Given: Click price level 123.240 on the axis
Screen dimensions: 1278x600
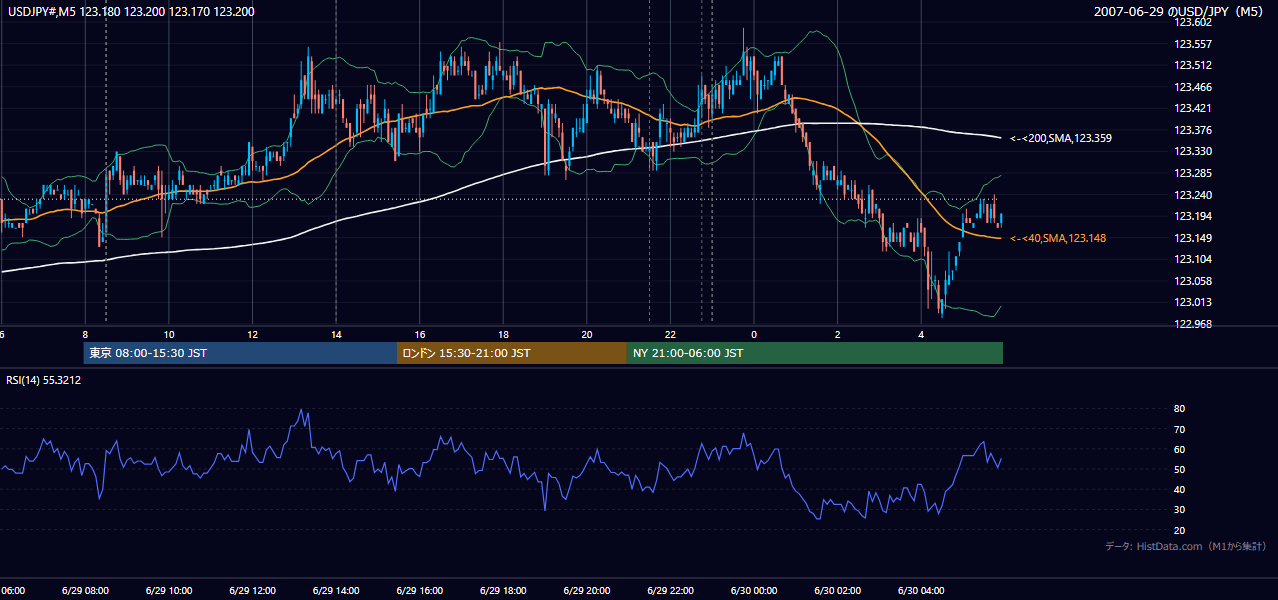Looking at the screenshot, I should point(1192,195).
